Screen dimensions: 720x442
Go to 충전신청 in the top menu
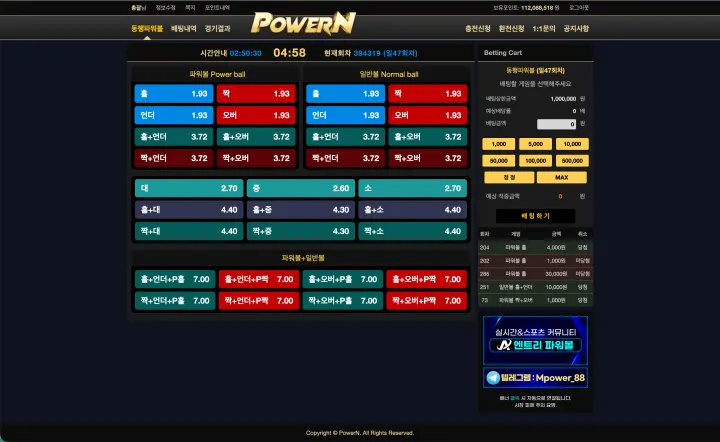pos(478,28)
